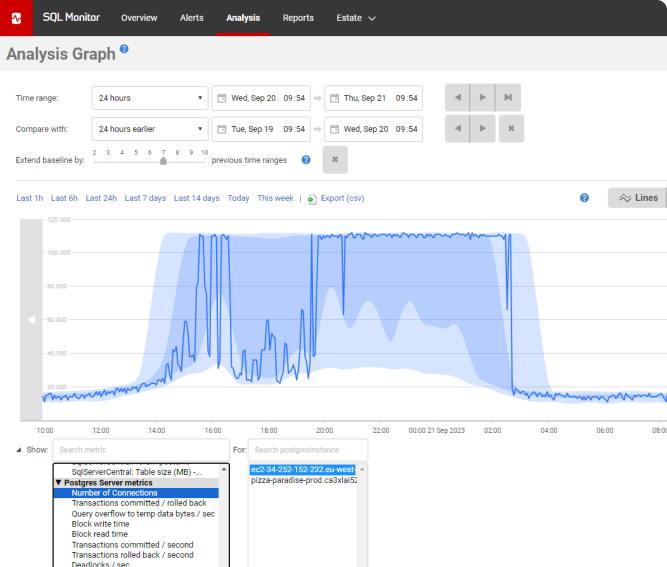
Task: Focus the Search metric input field
Action: pos(141,450)
